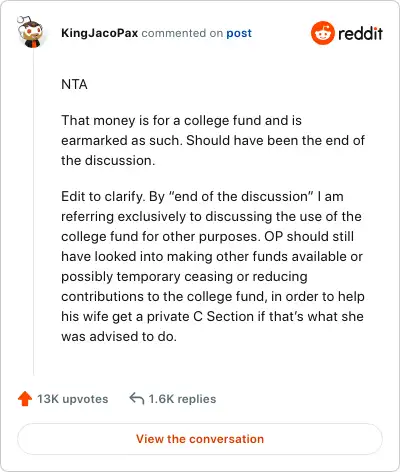Follow the blue "post" link
The width and height of the screenshot is (400, 472).
(x=239, y=33)
